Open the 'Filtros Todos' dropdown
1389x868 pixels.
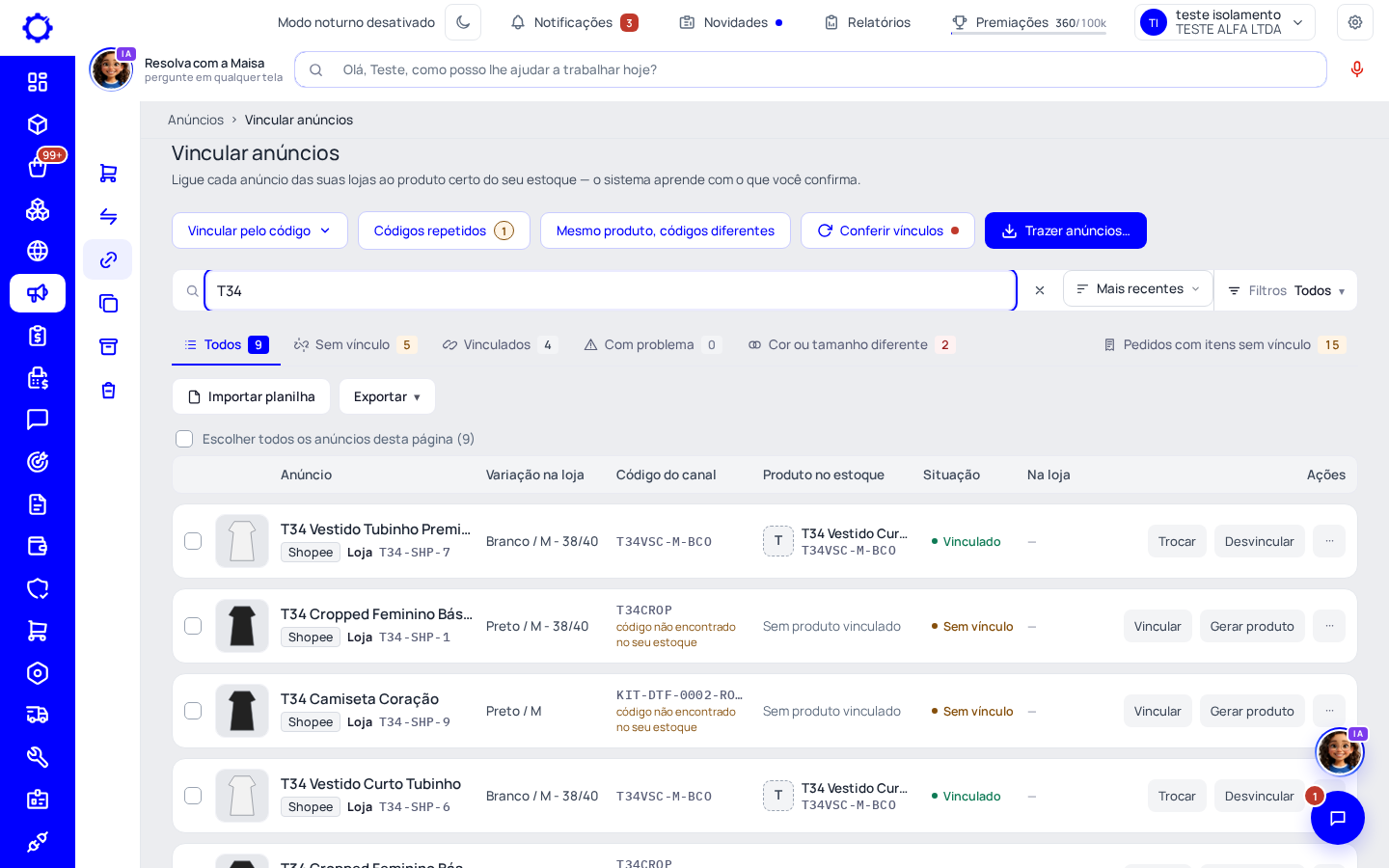pyautogui.click(x=1286, y=290)
